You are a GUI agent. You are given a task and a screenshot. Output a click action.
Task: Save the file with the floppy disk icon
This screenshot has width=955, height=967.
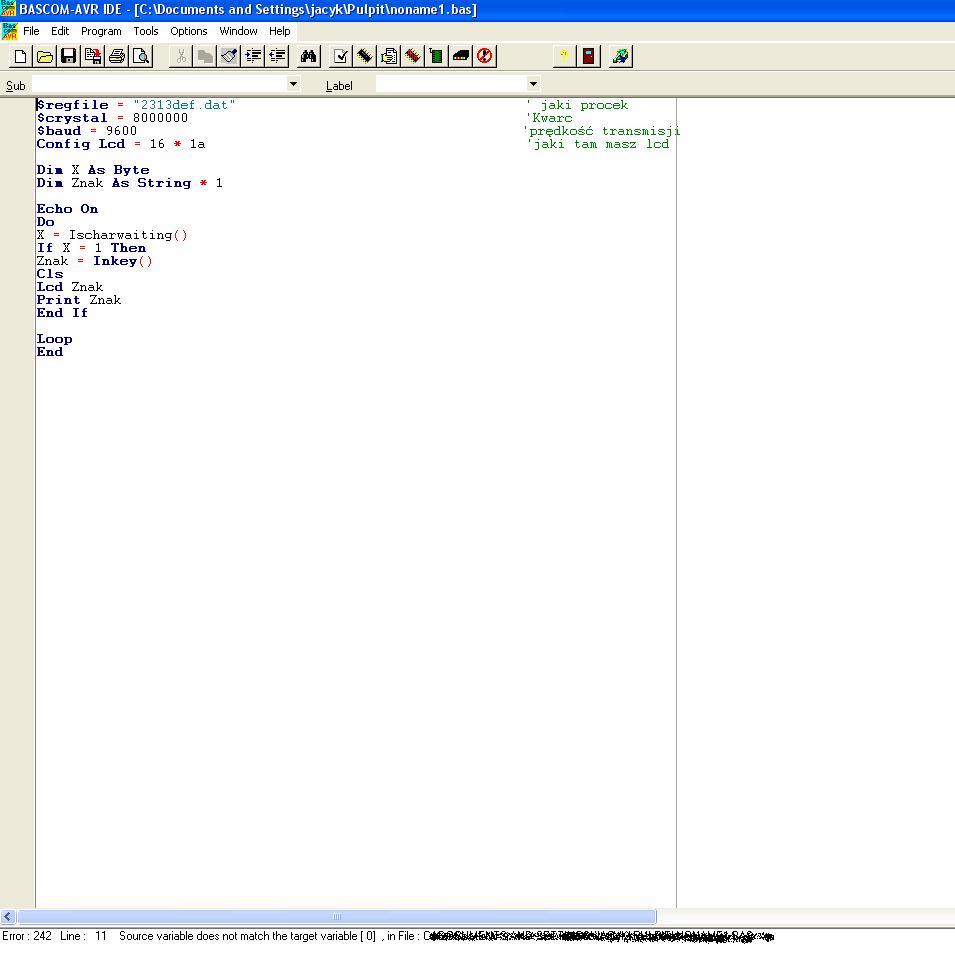point(68,57)
